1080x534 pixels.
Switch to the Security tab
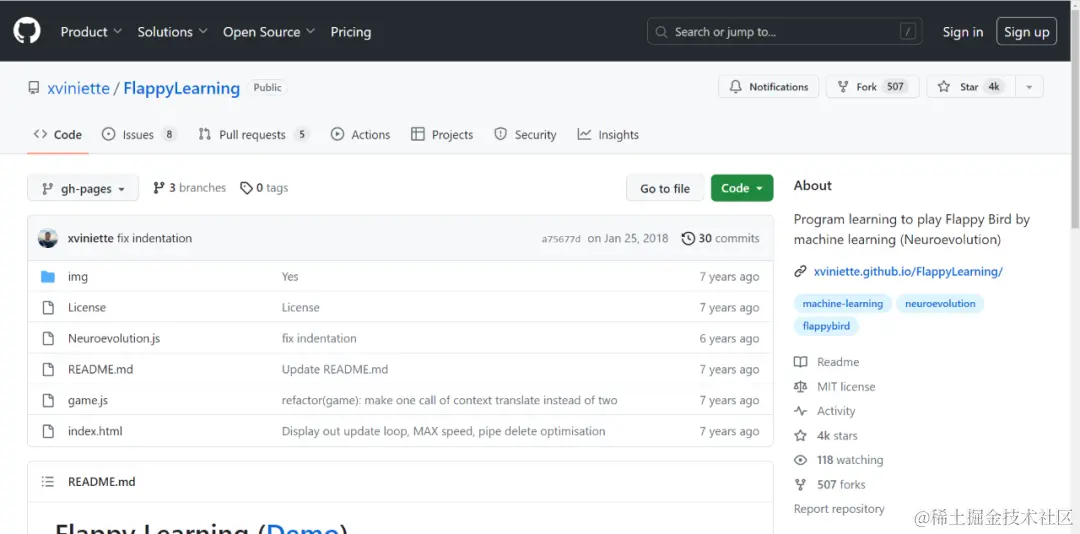coord(525,135)
